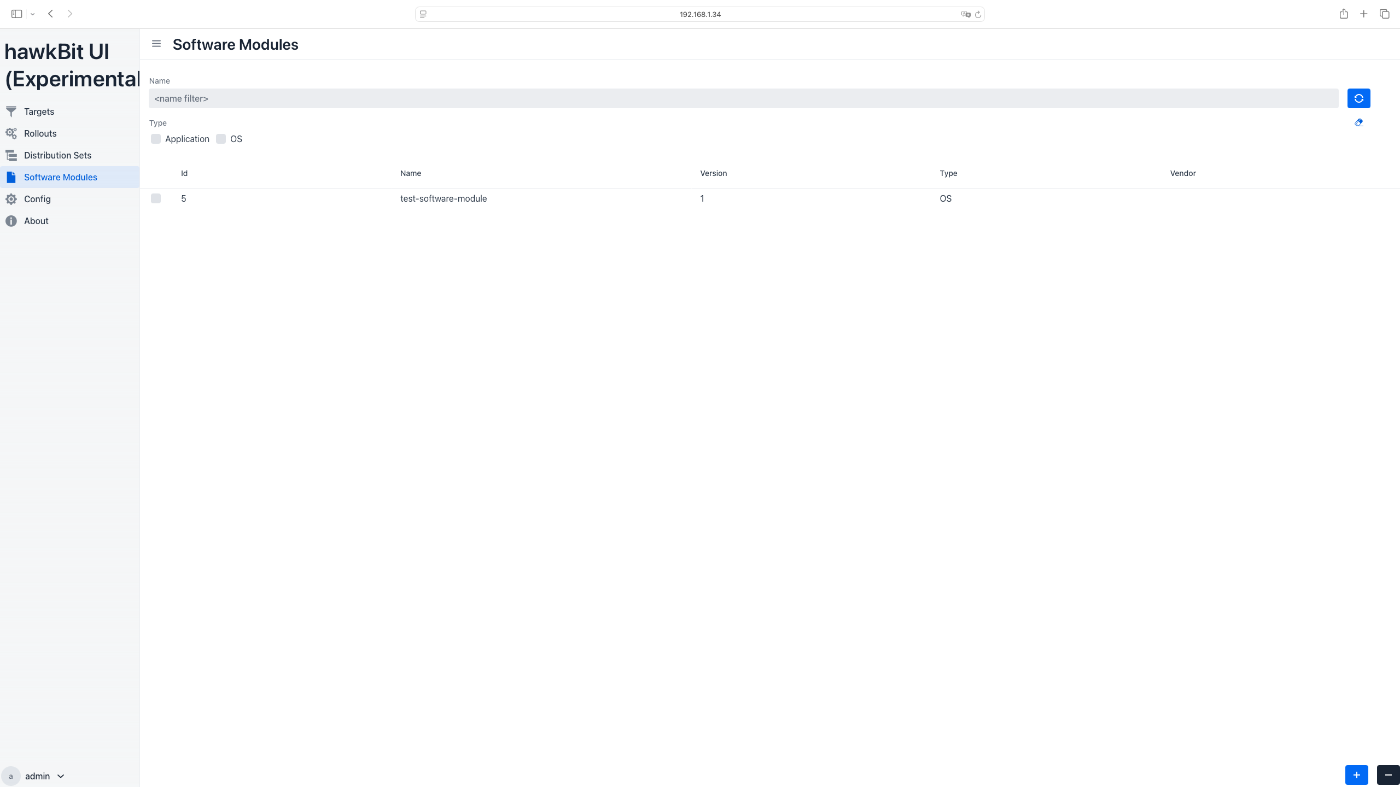The image size is (1400, 787).
Task: Click the Vendor column header
Action: (x=1183, y=173)
